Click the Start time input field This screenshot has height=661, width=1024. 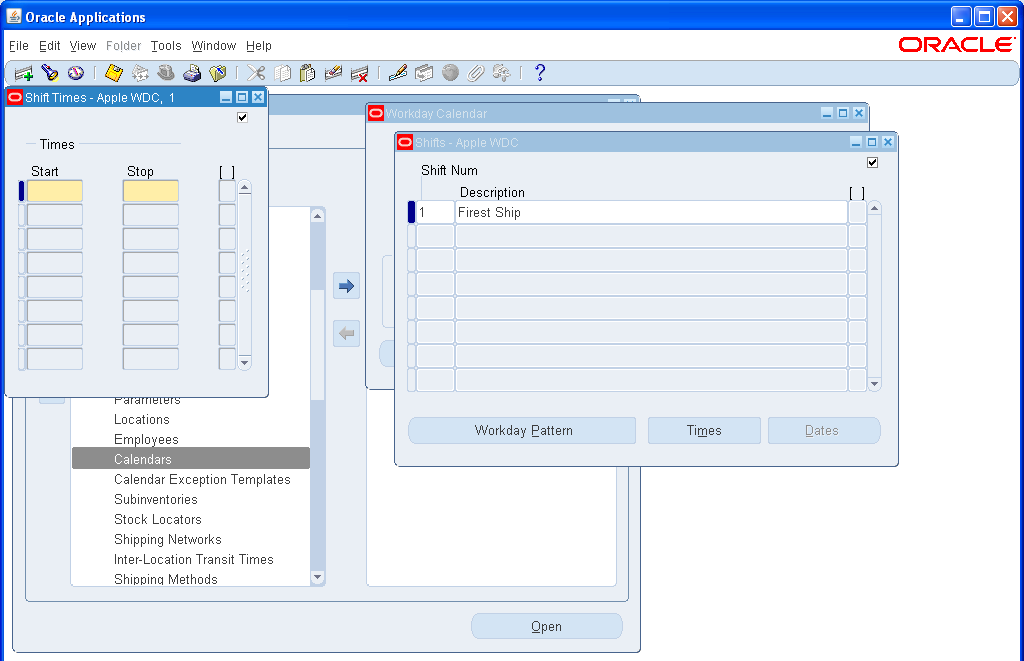point(55,190)
